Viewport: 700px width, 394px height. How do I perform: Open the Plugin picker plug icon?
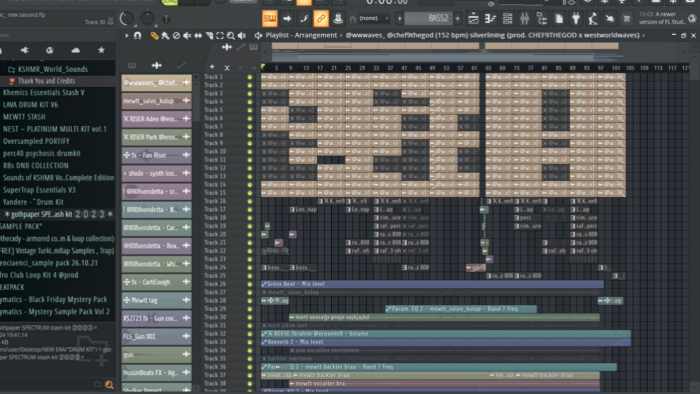(x=576, y=18)
